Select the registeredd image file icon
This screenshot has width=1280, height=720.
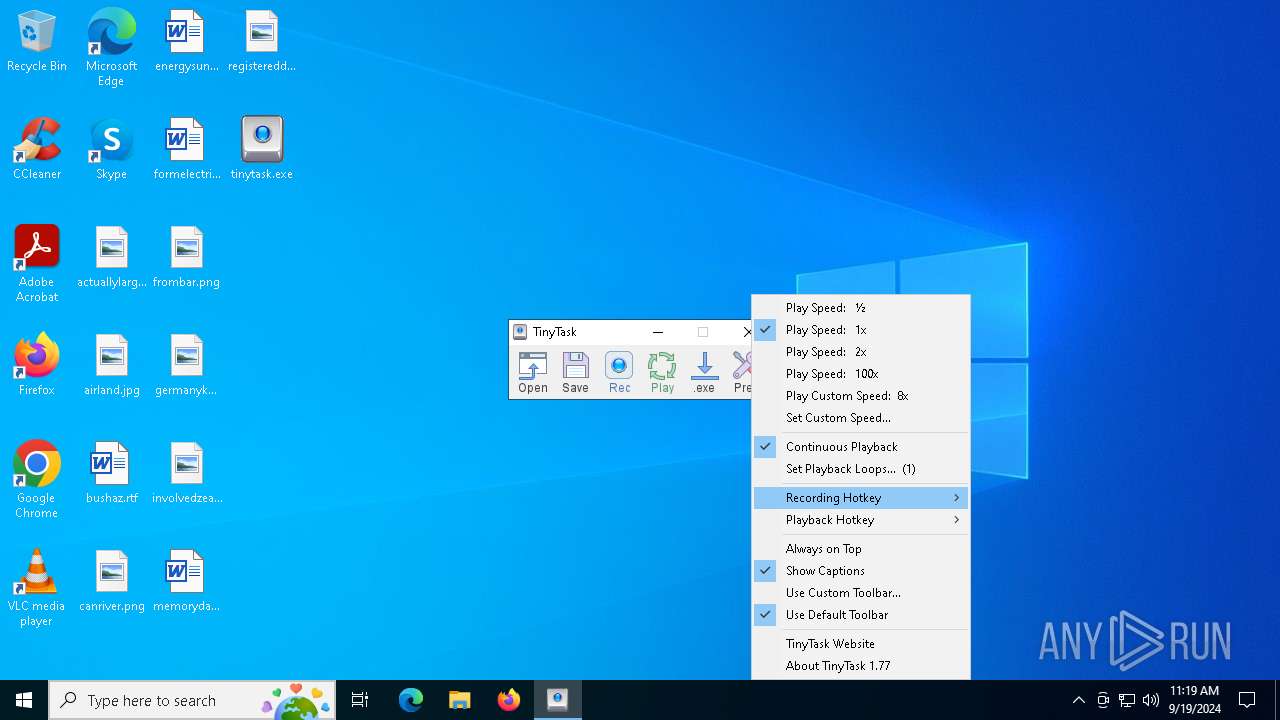(262, 41)
